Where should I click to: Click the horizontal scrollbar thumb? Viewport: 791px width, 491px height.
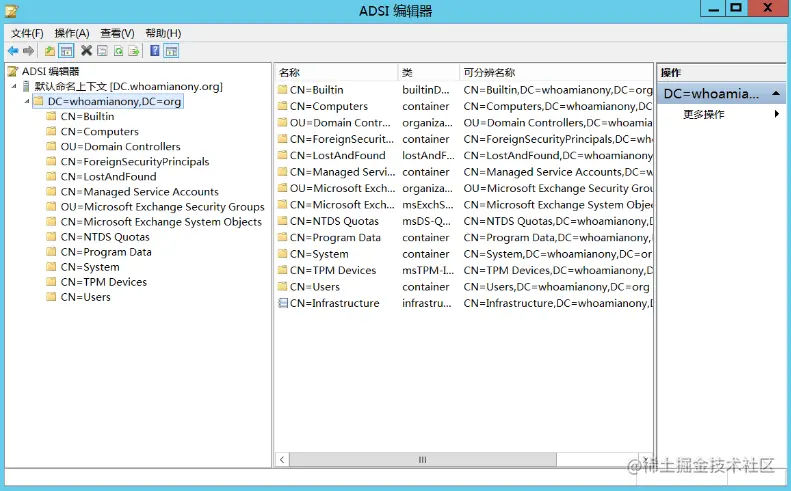[423, 459]
